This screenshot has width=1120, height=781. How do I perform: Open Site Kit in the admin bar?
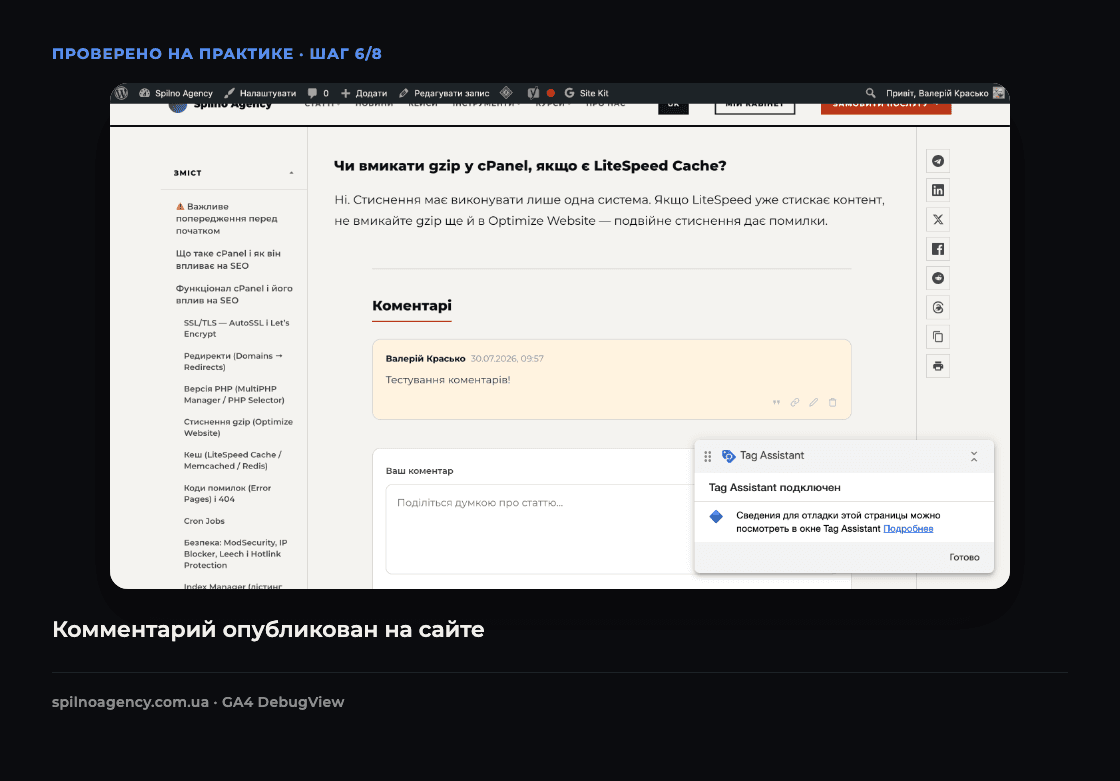pyautogui.click(x=586, y=93)
